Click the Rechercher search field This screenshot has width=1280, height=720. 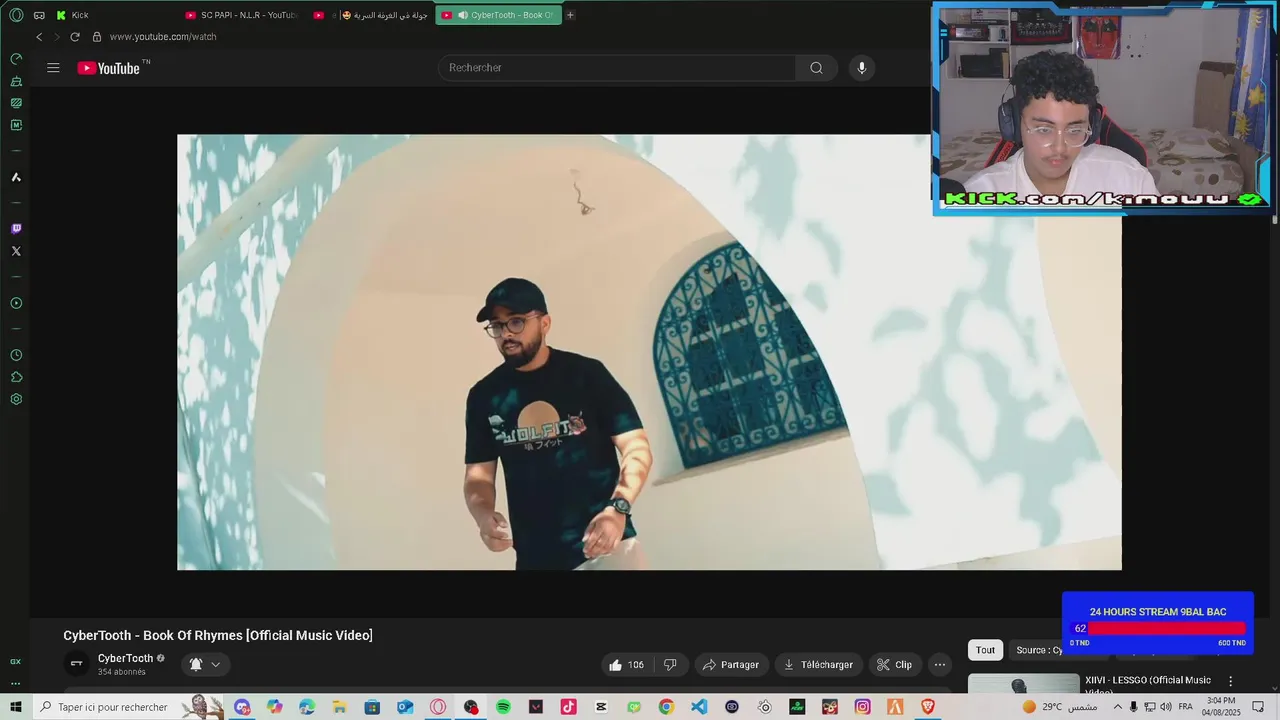(x=617, y=68)
